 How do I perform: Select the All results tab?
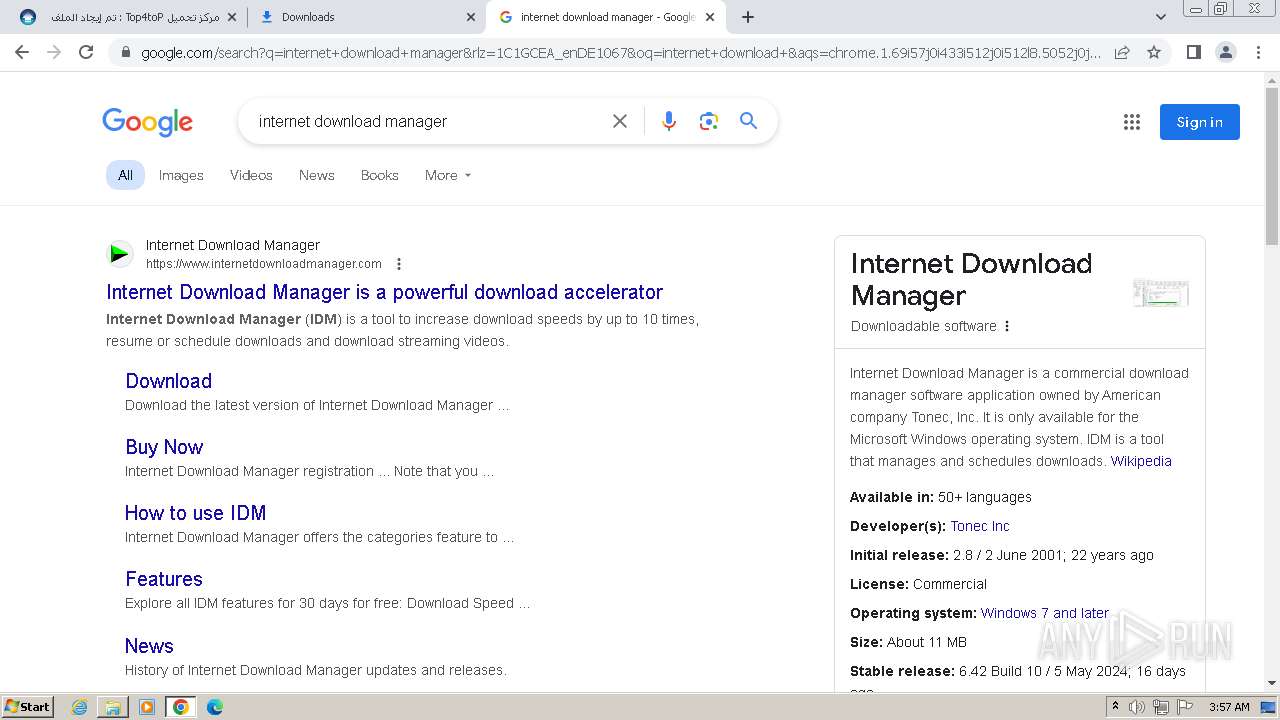(x=125, y=175)
